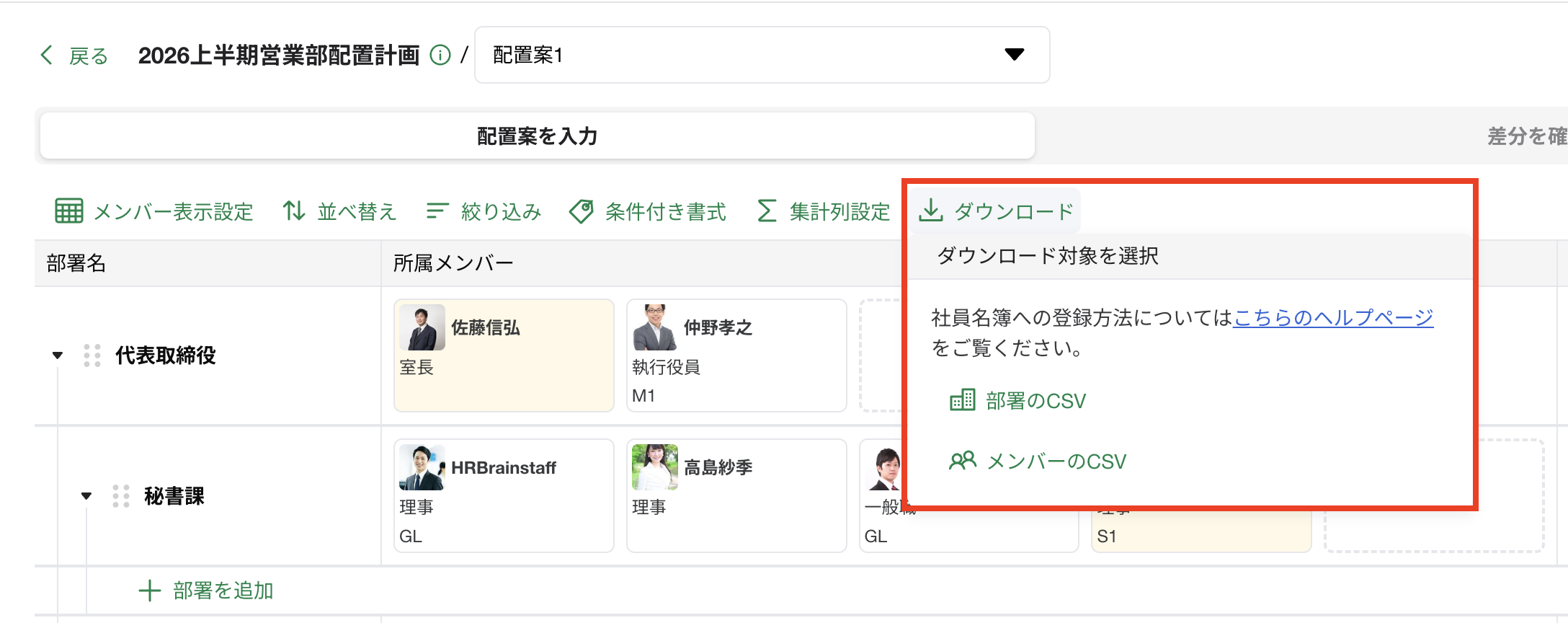Screen dimensions: 1568x623
Task: Click the download arrow icon
Action: click(931, 211)
